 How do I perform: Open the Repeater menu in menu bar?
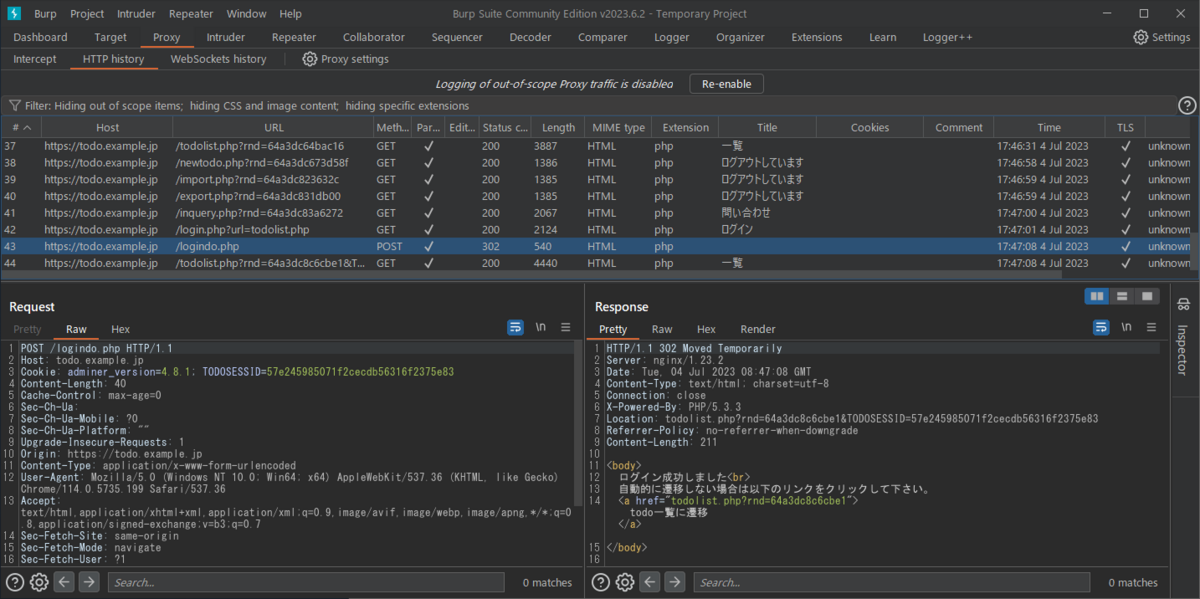pos(190,14)
